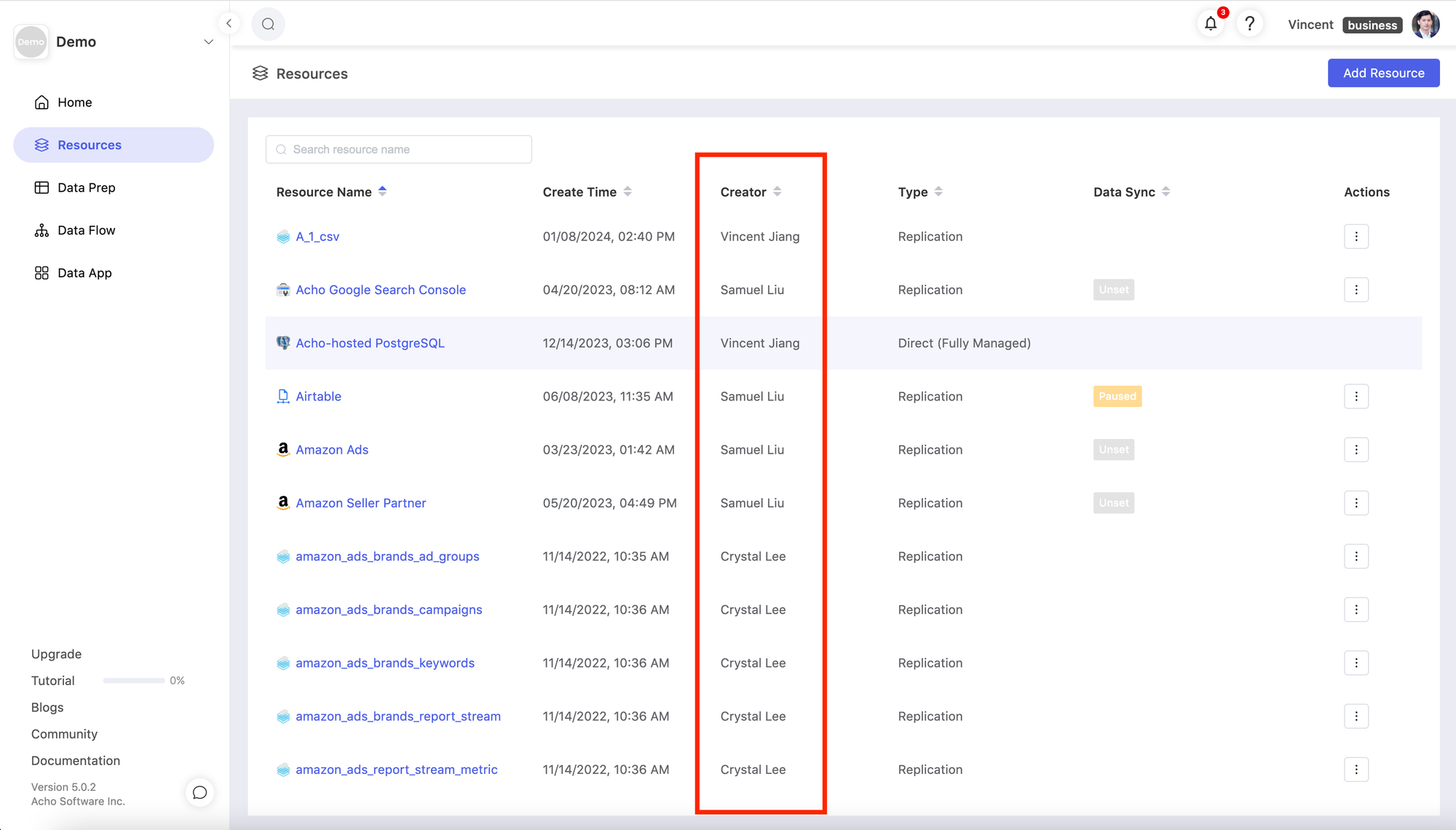
Task: Open the three-dot actions menu for Airtable
Action: (1356, 397)
